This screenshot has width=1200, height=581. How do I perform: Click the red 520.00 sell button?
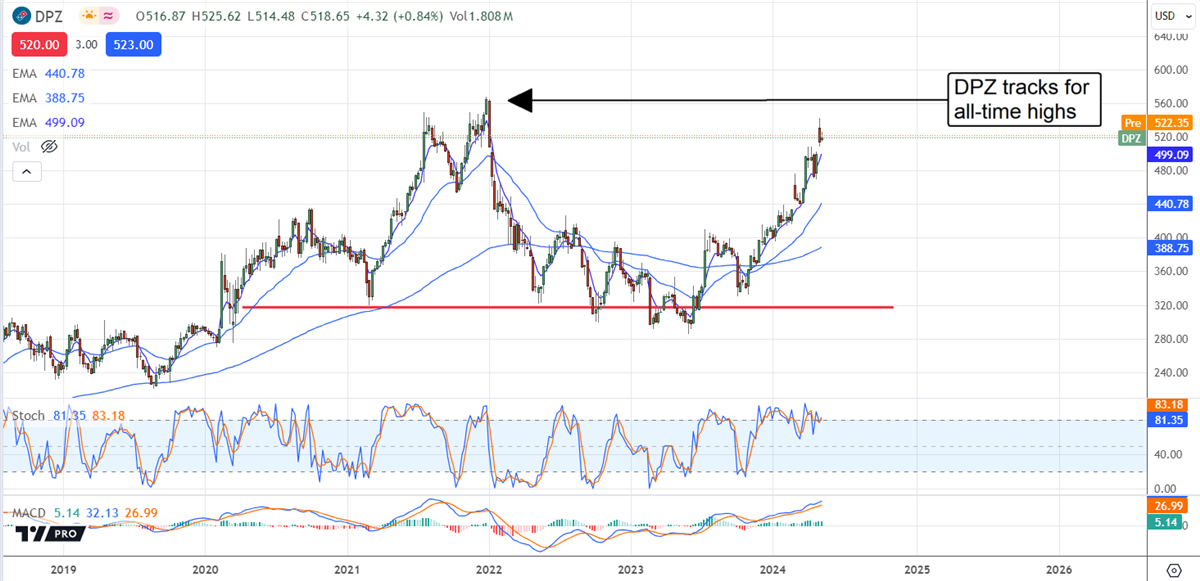click(37, 45)
